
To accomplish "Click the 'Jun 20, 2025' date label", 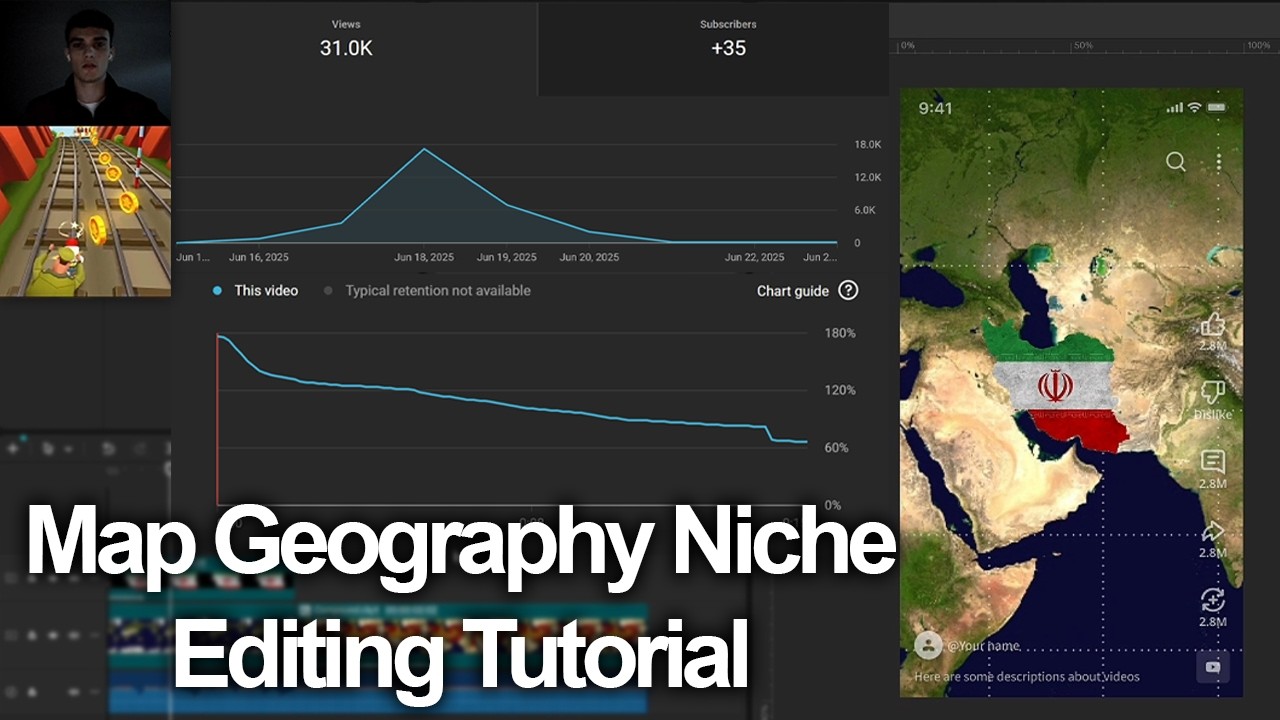I will click(589, 257).
